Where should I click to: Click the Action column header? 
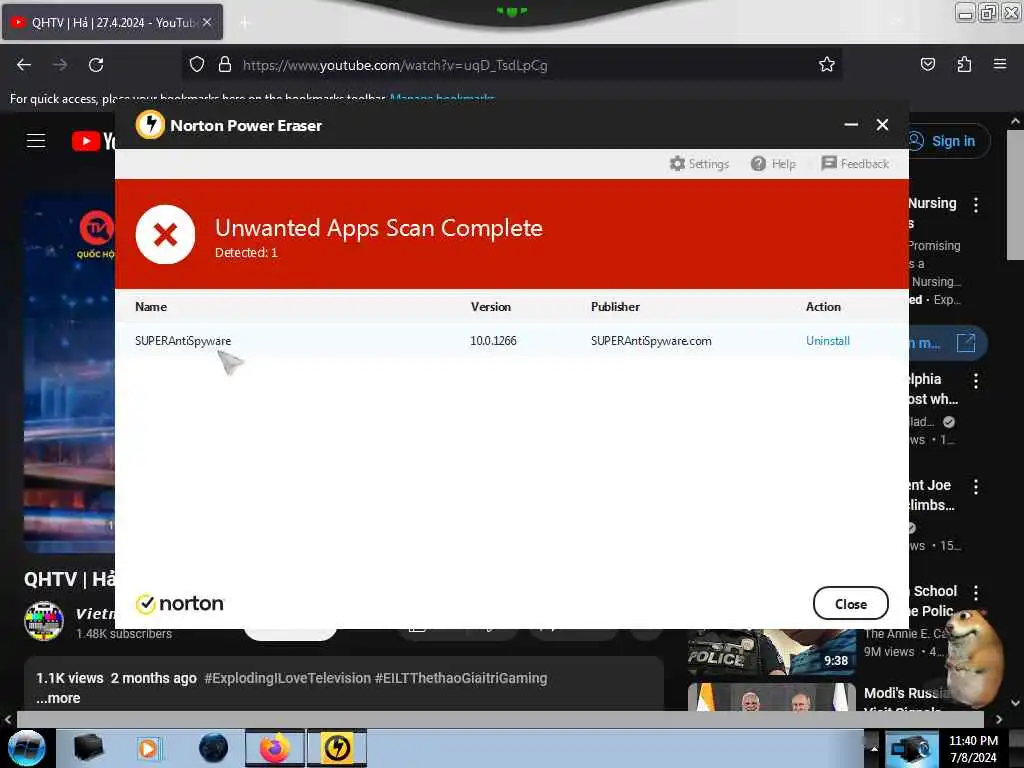[823, 307]
